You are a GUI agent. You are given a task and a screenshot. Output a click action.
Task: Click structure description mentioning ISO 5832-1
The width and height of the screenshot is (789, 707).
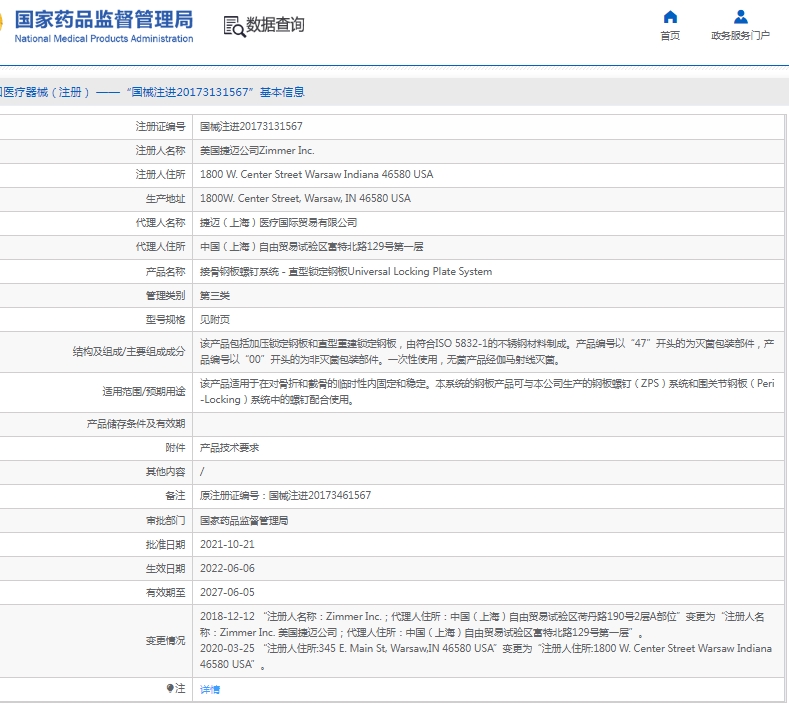(487, 351)
